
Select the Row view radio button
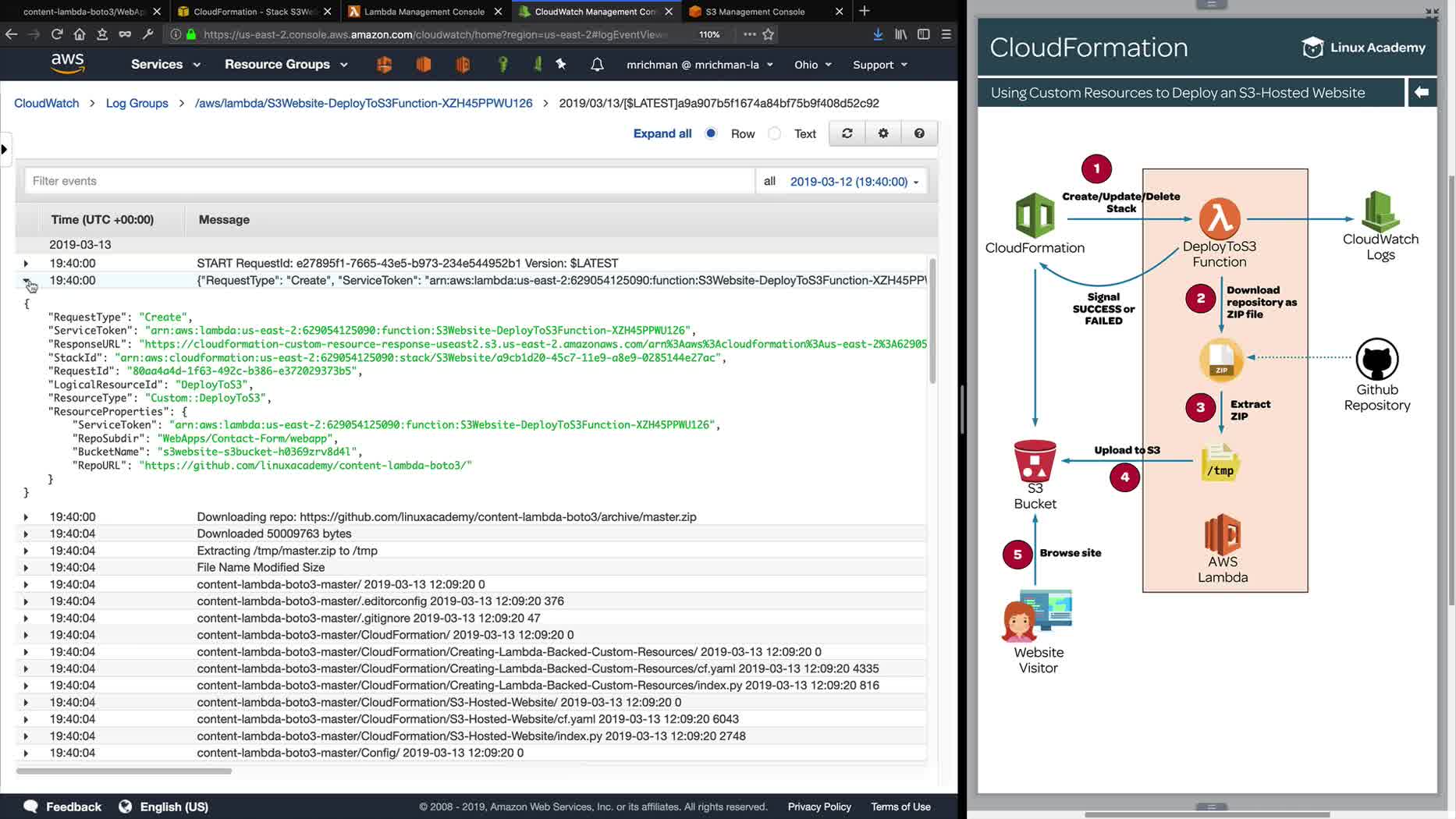click(711, 133)
